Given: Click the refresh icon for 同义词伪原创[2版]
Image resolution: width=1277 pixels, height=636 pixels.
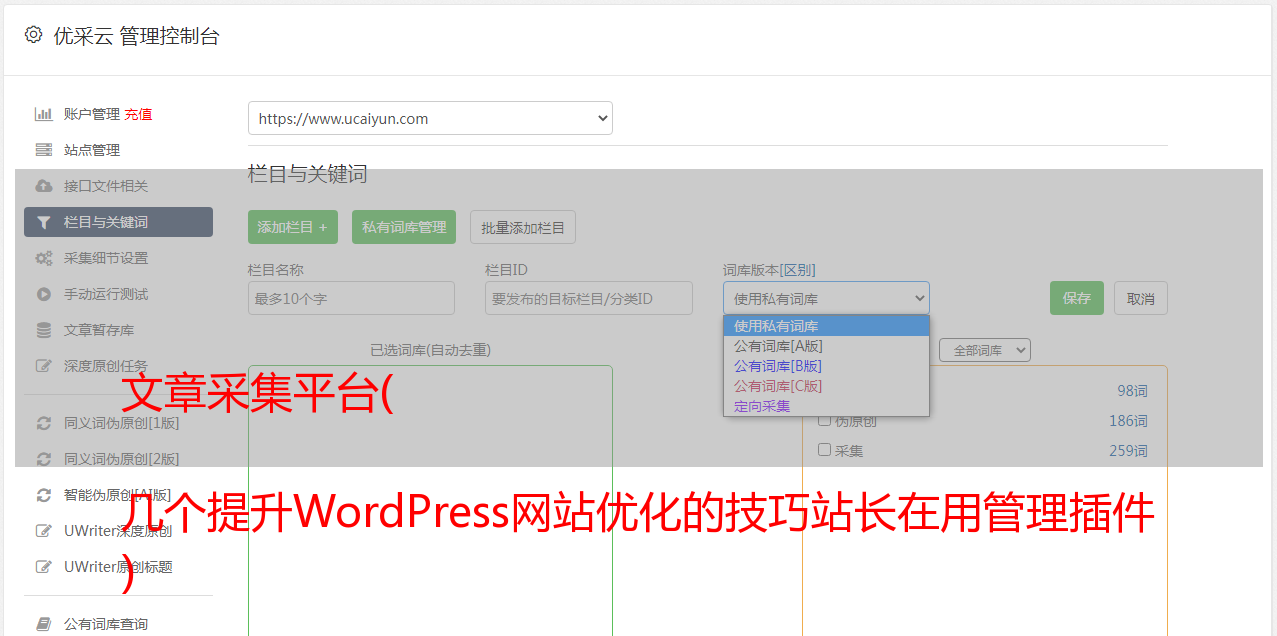Looking at the screenshot, I should [x=43, y=459].
